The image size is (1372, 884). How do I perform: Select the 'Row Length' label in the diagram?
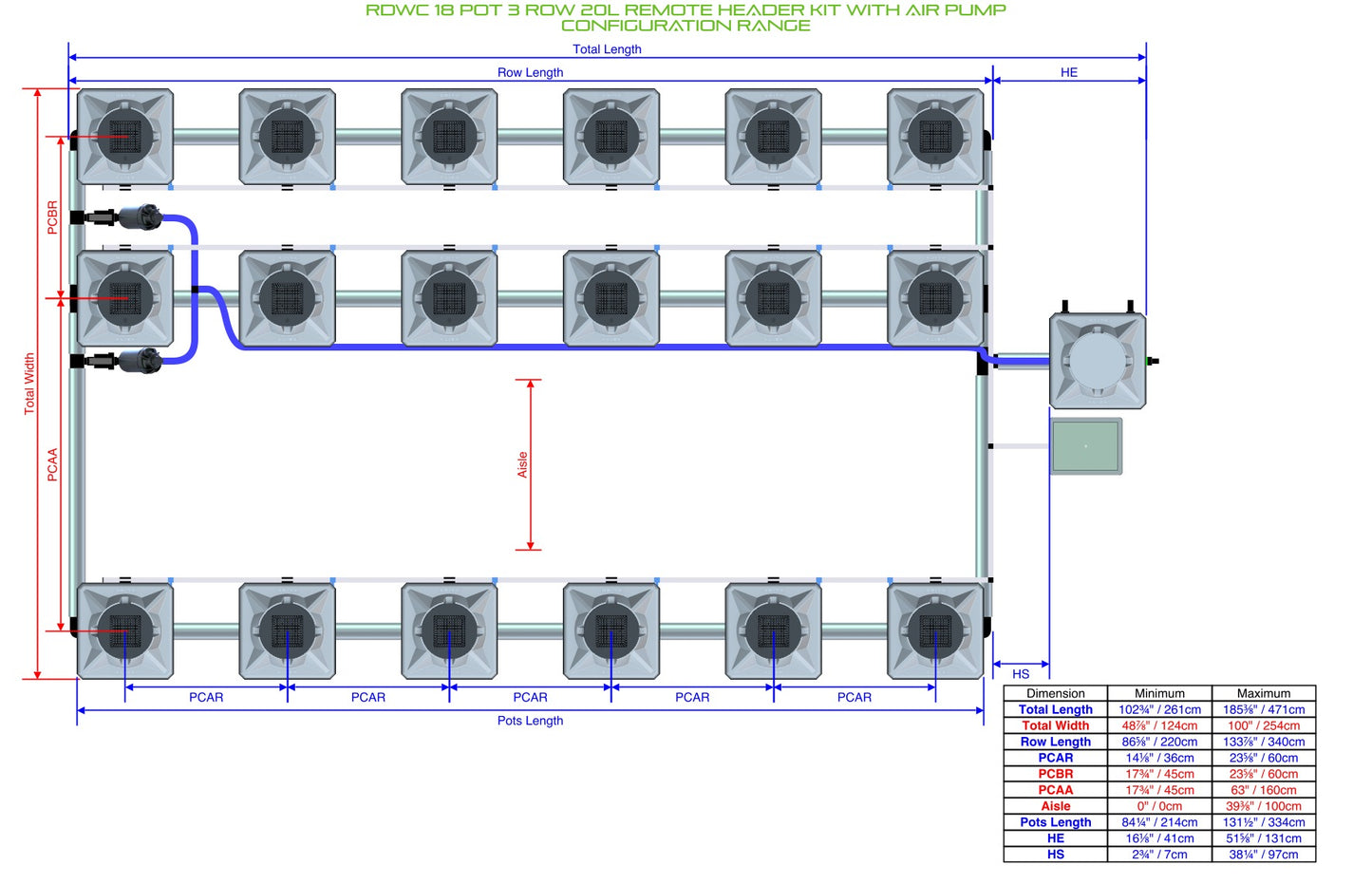click(x=530, y=72)
